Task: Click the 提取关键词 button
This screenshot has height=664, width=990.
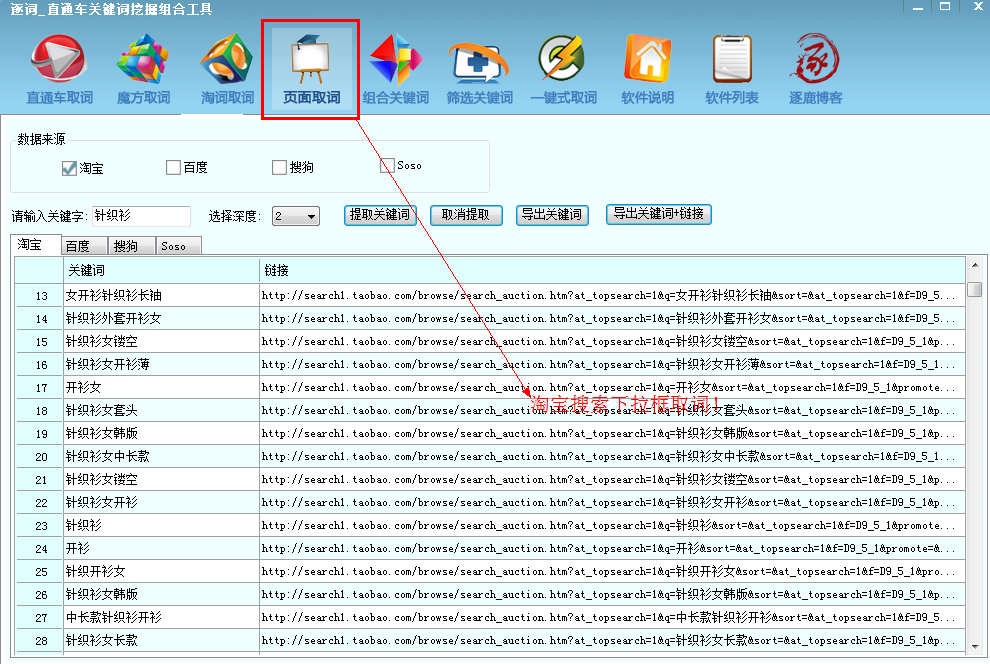Action: point(380,215)
